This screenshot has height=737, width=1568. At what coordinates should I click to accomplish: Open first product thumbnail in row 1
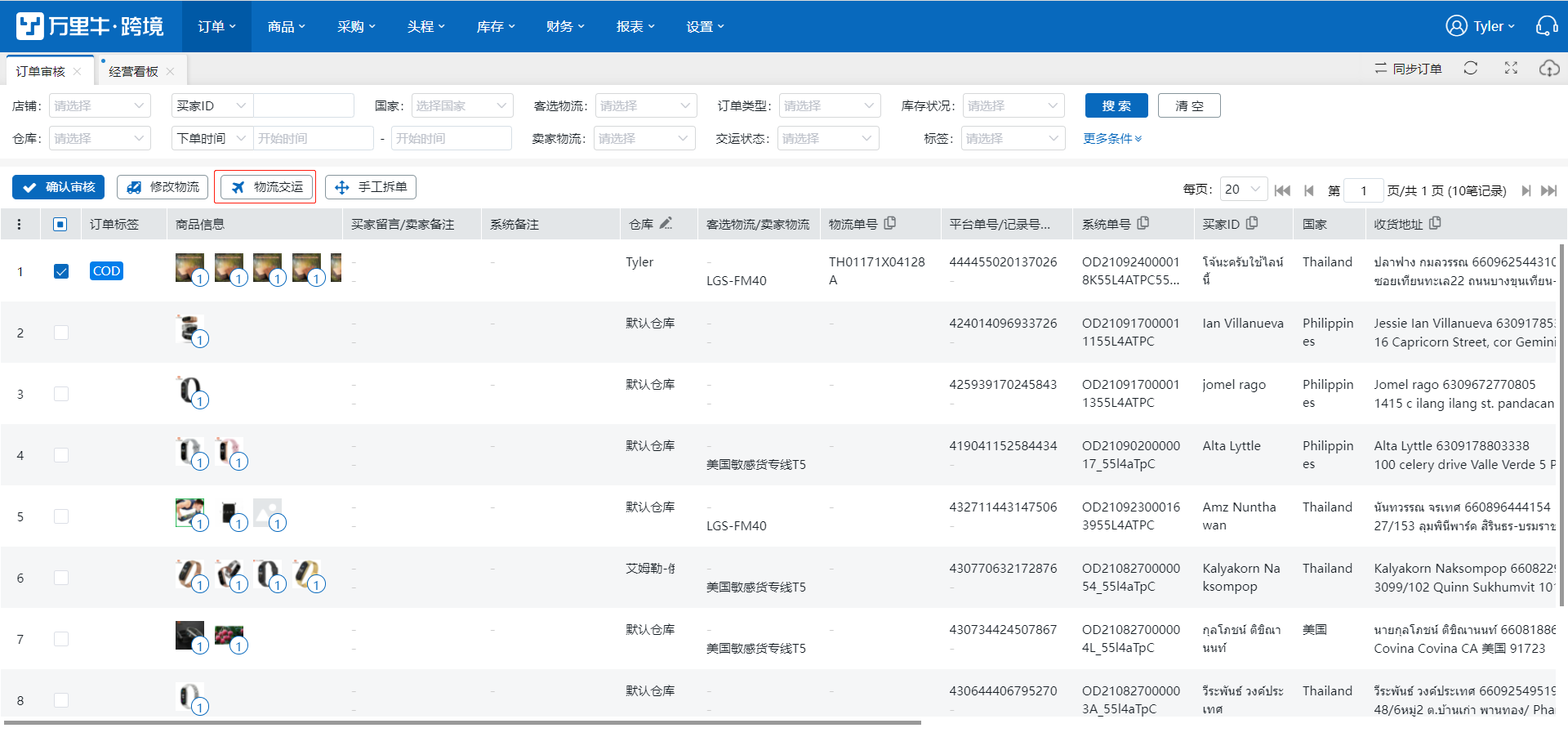189,267
